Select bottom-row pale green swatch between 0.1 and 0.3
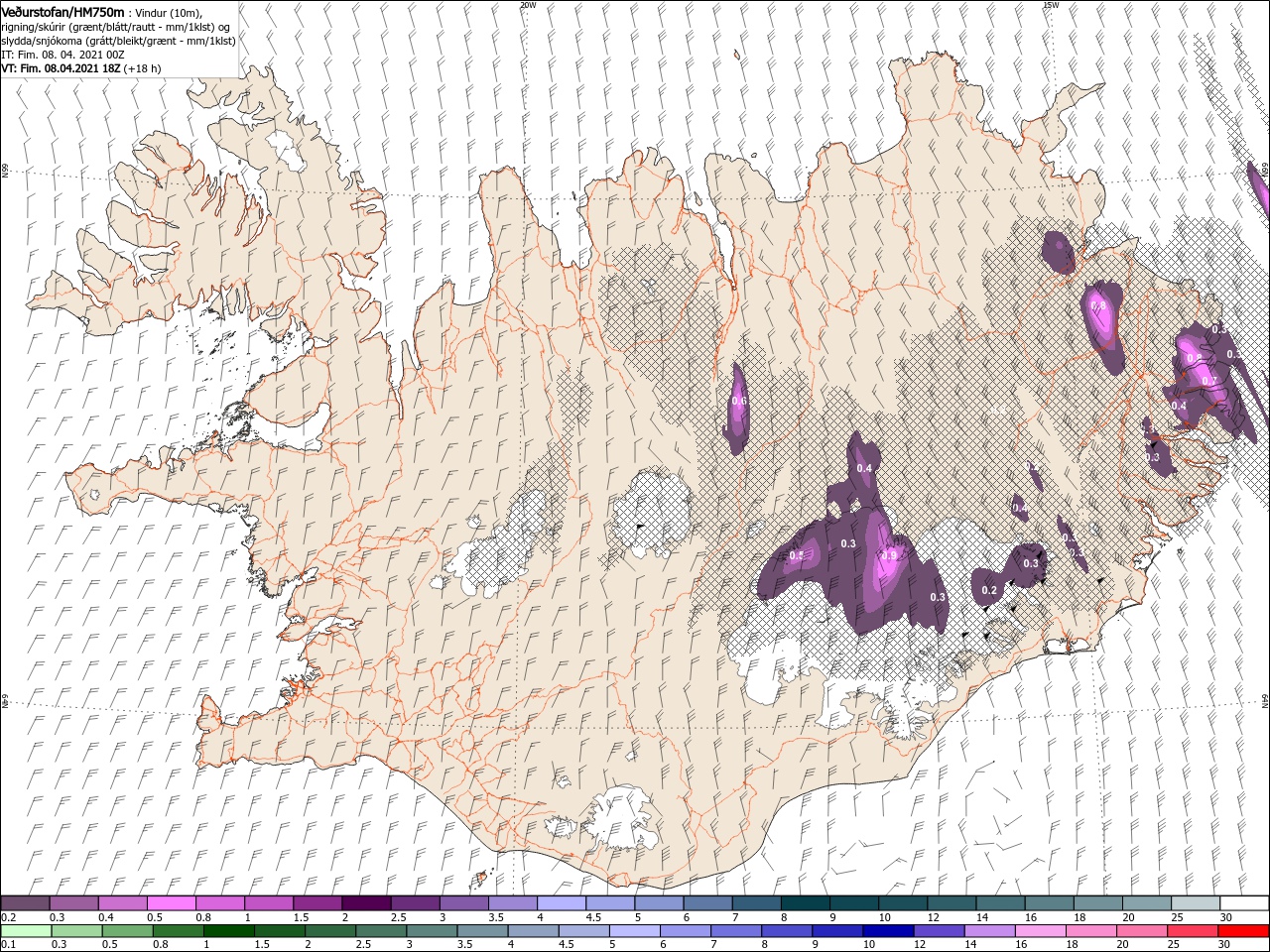This screenshot has height=952, width=1270. [26, 932]
